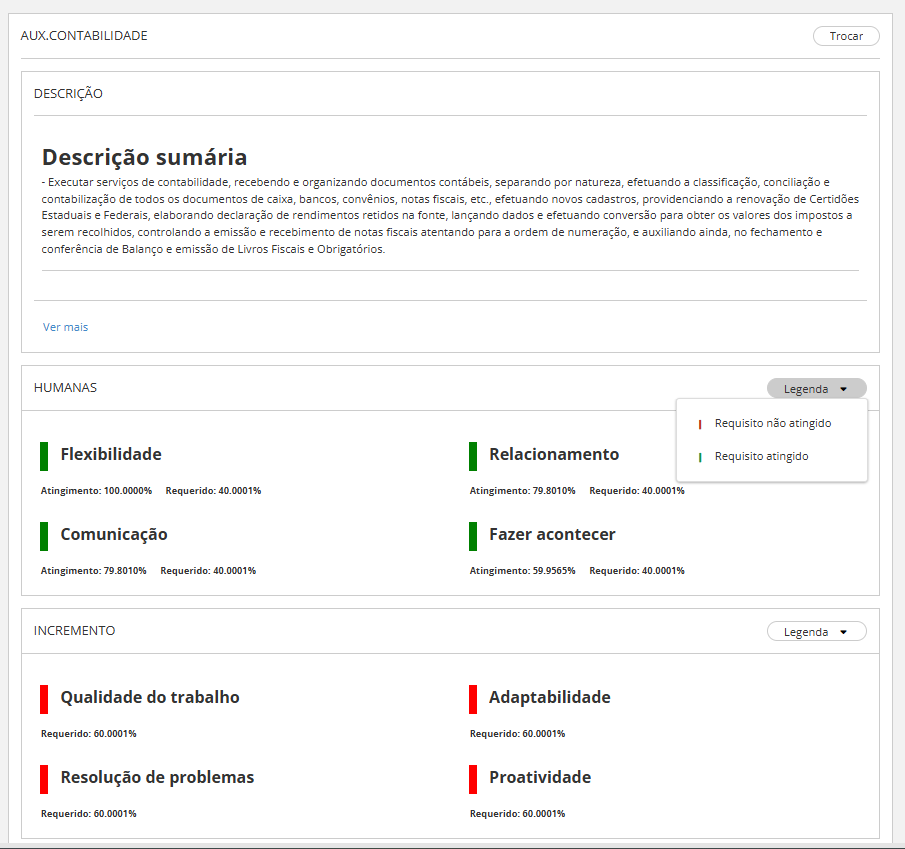The image size is (905, 849).
Task: Click the Proatividade competency title
Action: (x=540, y=777)
